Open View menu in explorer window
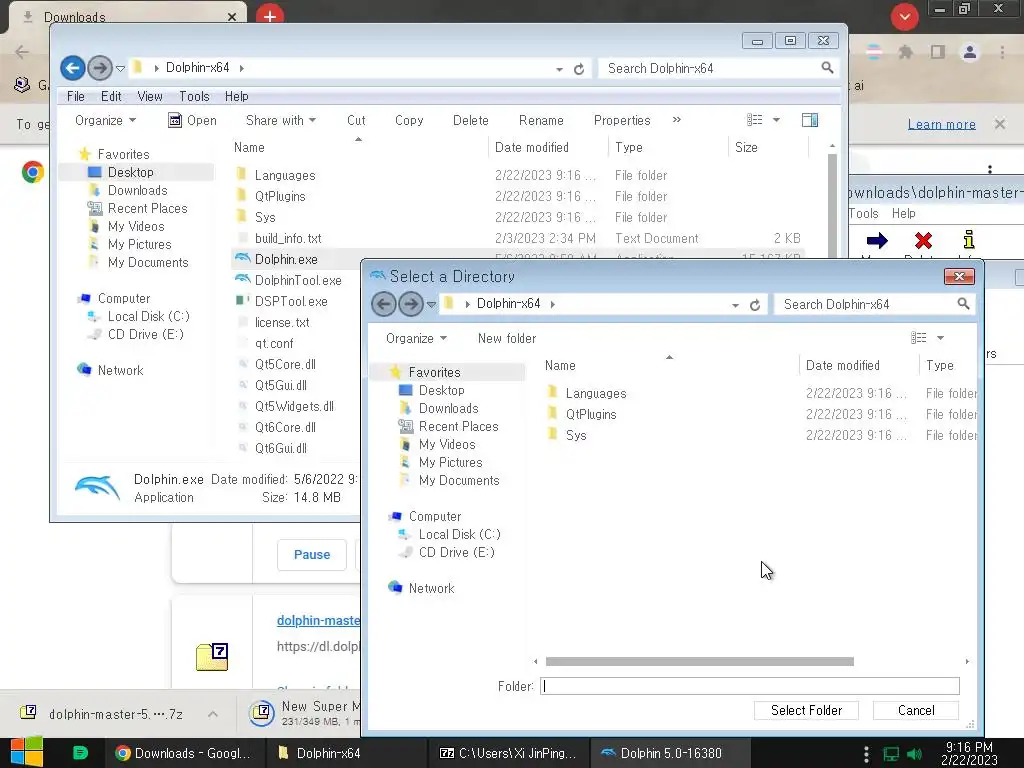The height and width of the screenshot is (768, 1024). (150, 96)
